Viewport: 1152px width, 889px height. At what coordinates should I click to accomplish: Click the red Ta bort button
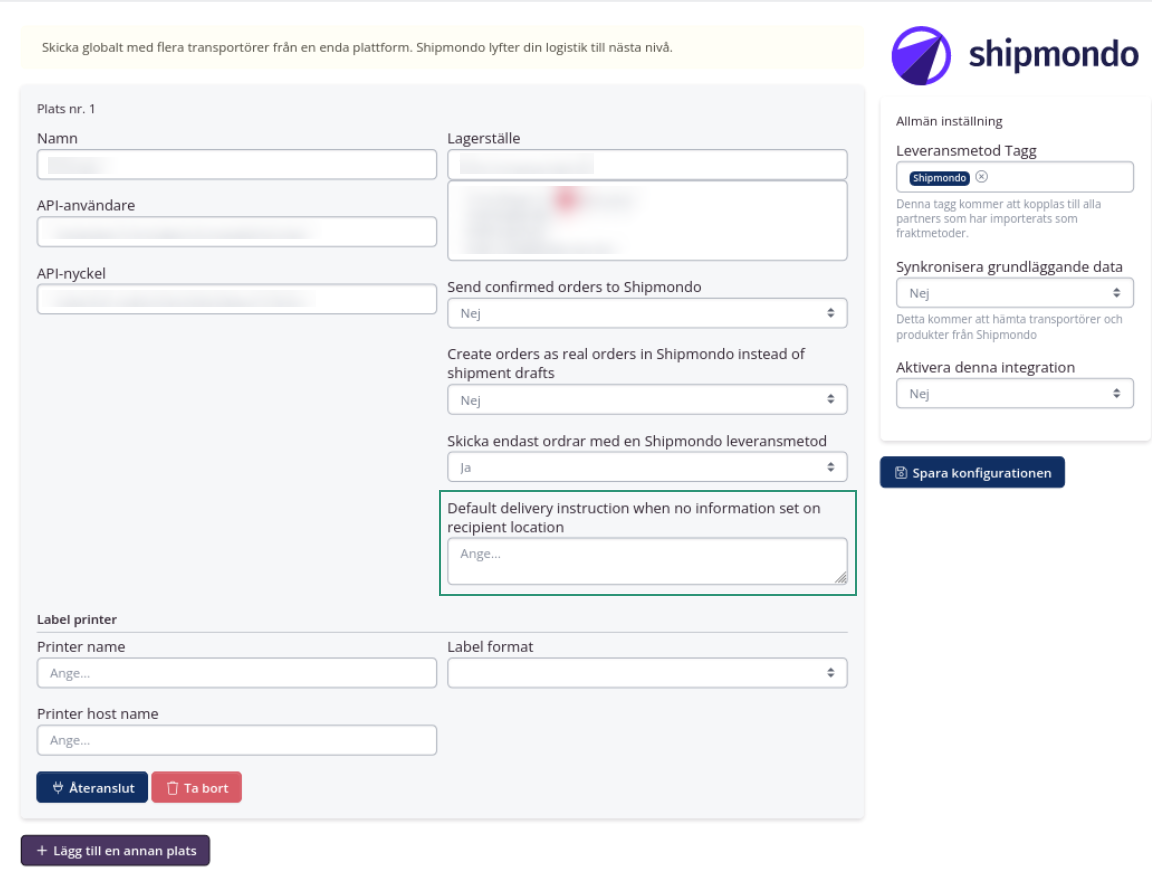196,788
